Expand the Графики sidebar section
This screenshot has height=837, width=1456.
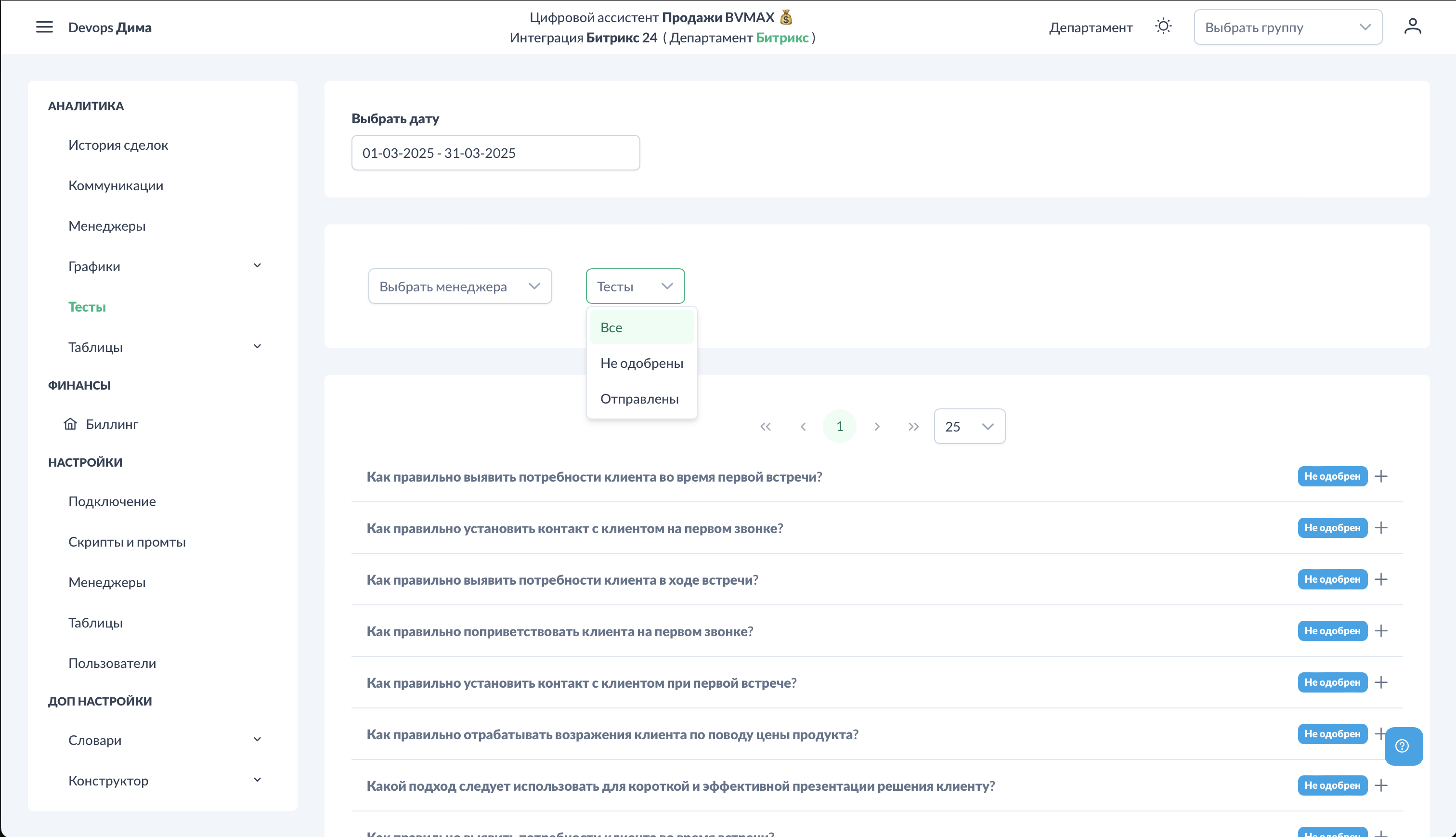pos(257,265)
